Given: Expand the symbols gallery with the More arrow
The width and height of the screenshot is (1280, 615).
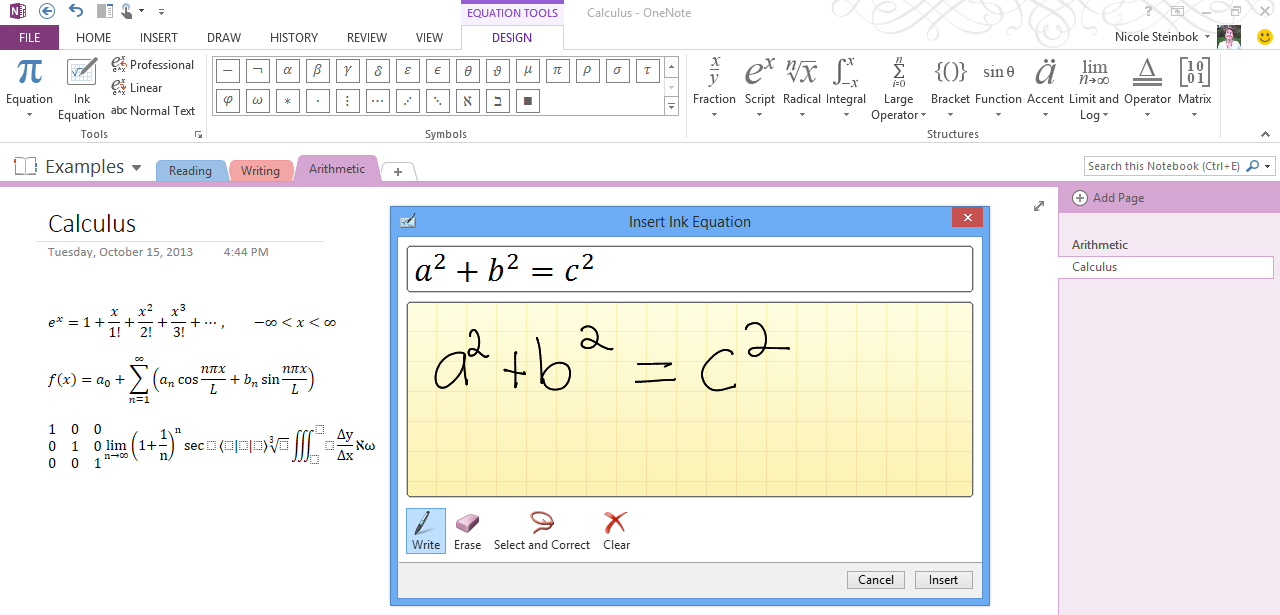Looking at the screenshot, I should [671, 106].
